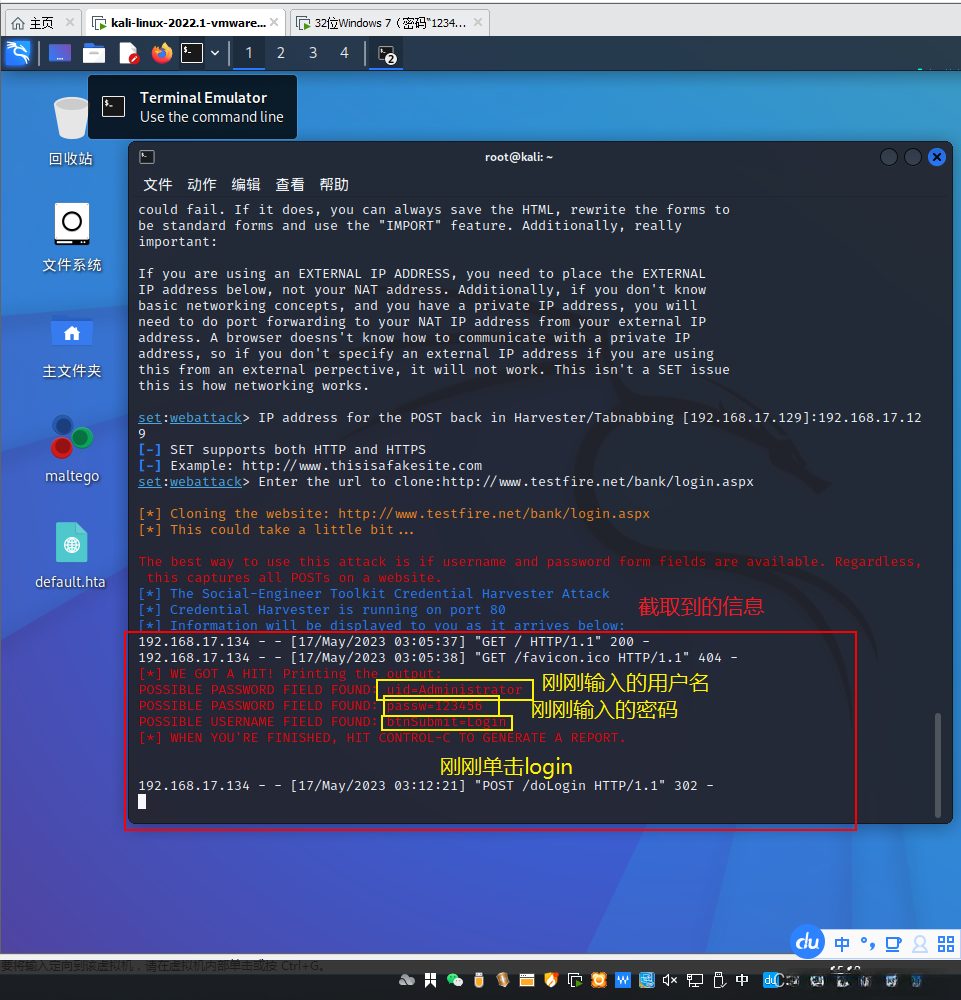Launch the text editor icon in Kali panel
Image resolution: width=961 pixels, height=1000 pixels.
coord(128,53)
